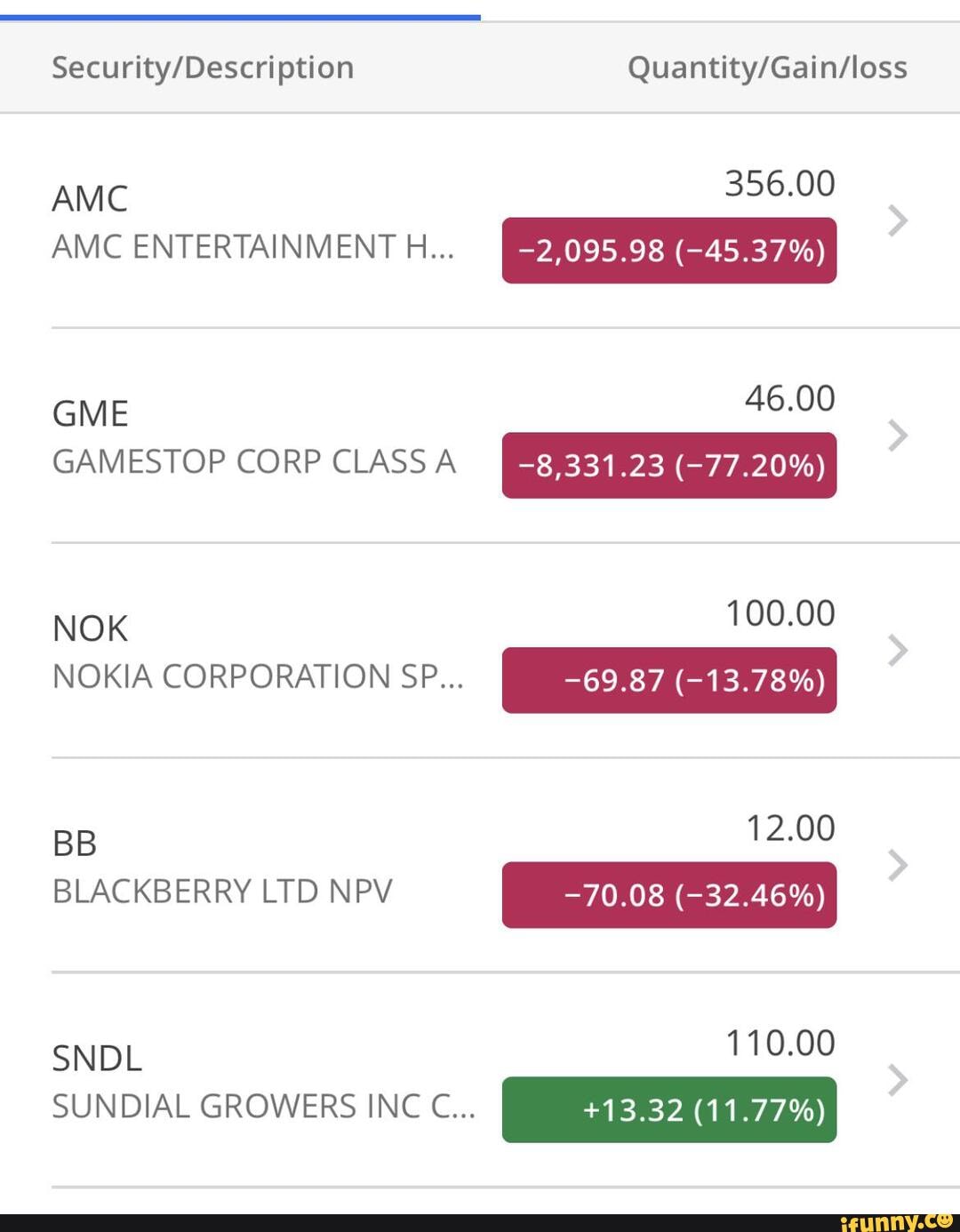Viewport: 960px width, 1232px height.
Task: Expand the NOK row chevron arrow
Action: (x=898, y=651)
